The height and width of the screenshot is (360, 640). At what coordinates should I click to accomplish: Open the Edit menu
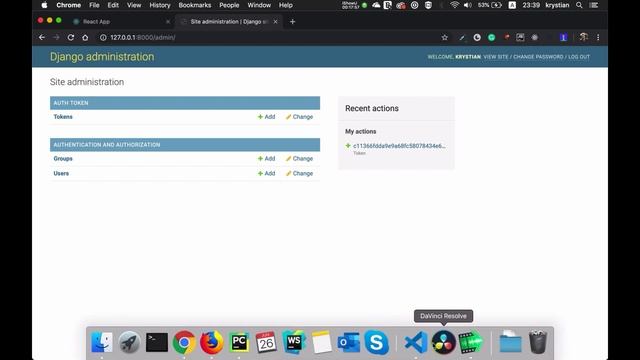[x=113, y=5]
